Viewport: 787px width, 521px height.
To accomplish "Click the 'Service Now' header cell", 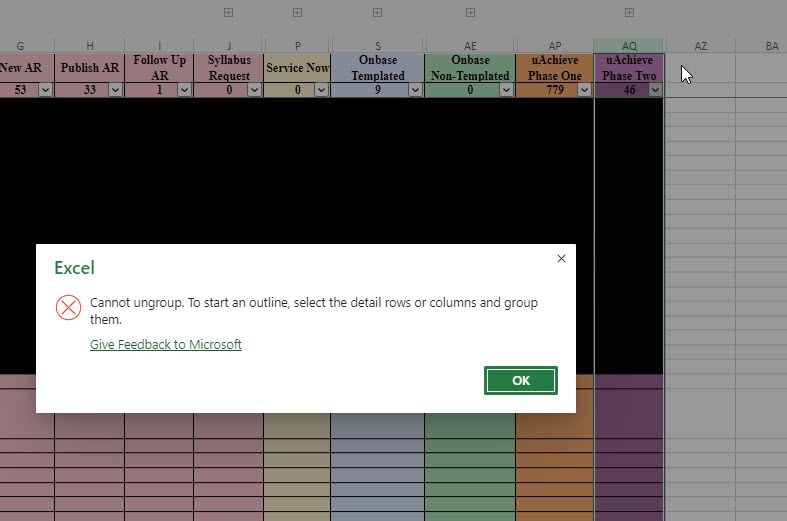I will pos(297,68).
